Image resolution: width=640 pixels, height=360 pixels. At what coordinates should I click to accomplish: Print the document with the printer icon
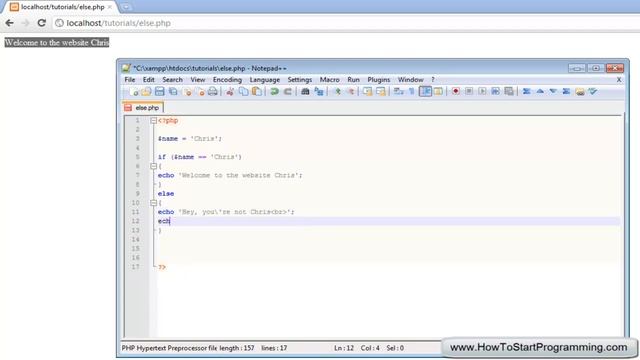pyautogui.click(x=213, y=92)
